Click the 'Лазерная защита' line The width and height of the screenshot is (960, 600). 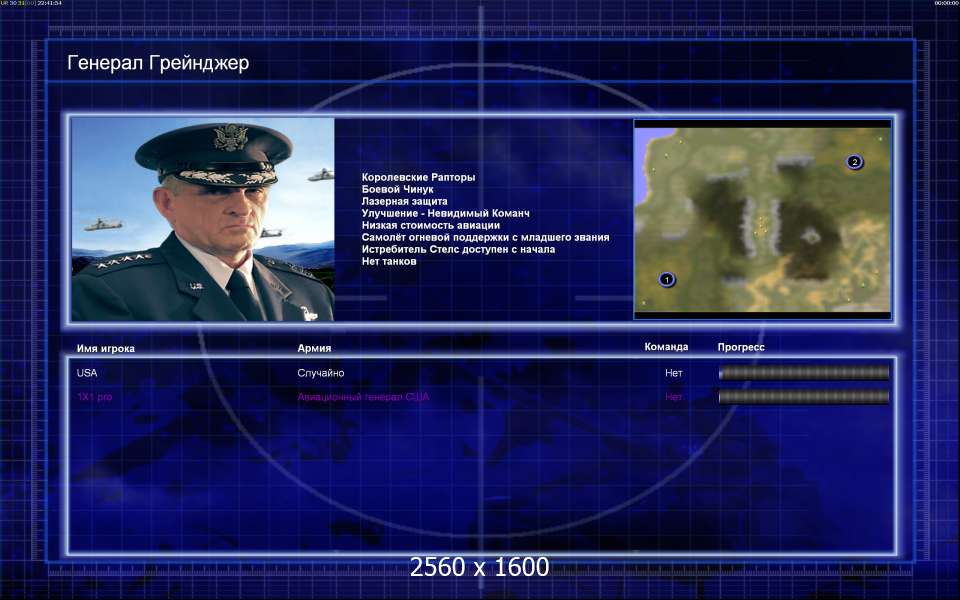[x=404, y=201]
